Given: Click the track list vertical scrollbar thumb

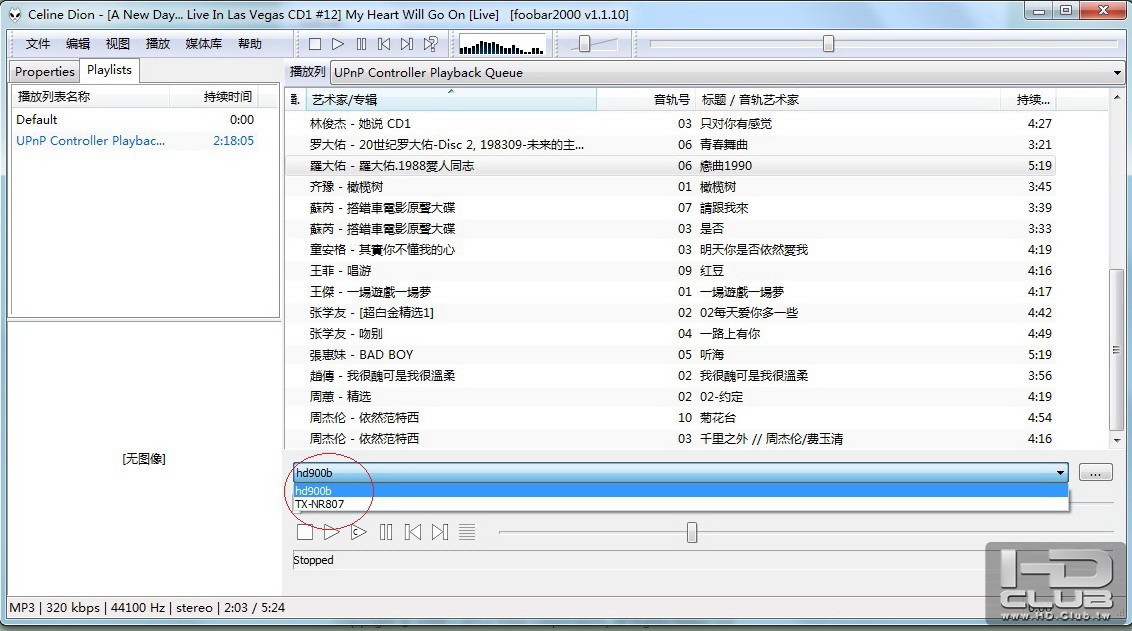Looking at the screenshot, I should 1116,349.
